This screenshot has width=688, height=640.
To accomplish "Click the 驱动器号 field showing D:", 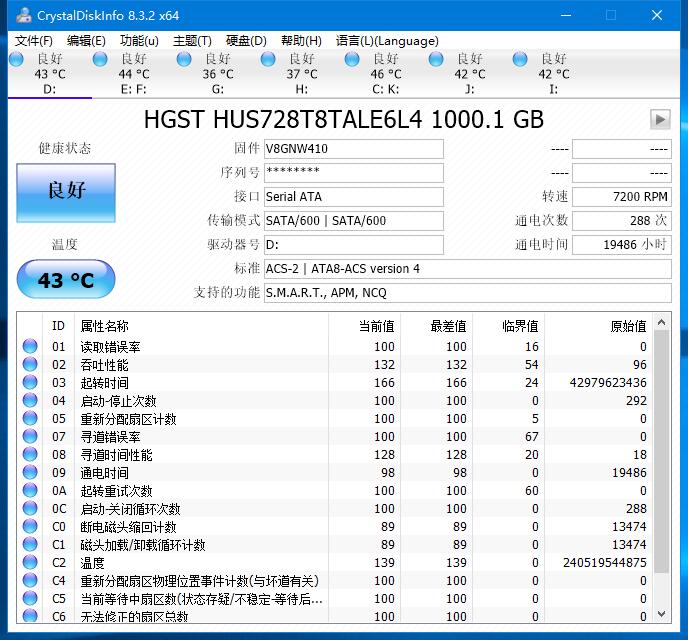I will tap(354, 245).
